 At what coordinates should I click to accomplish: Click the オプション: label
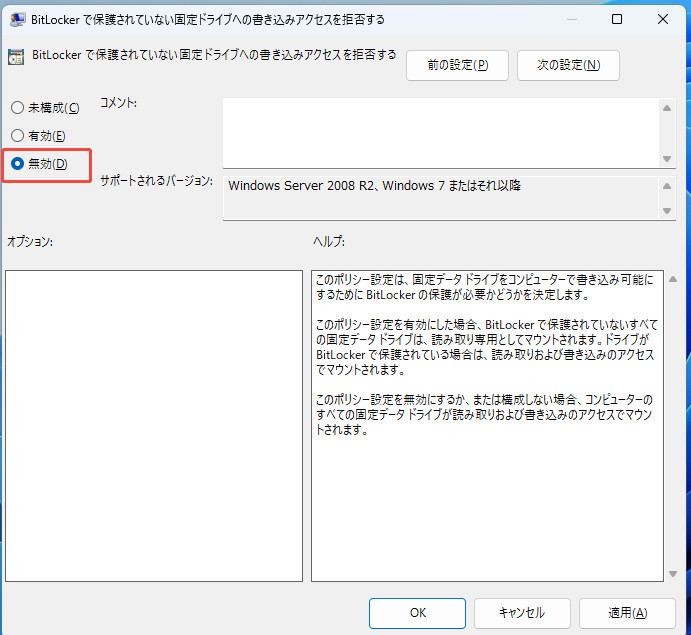[30, 241]
